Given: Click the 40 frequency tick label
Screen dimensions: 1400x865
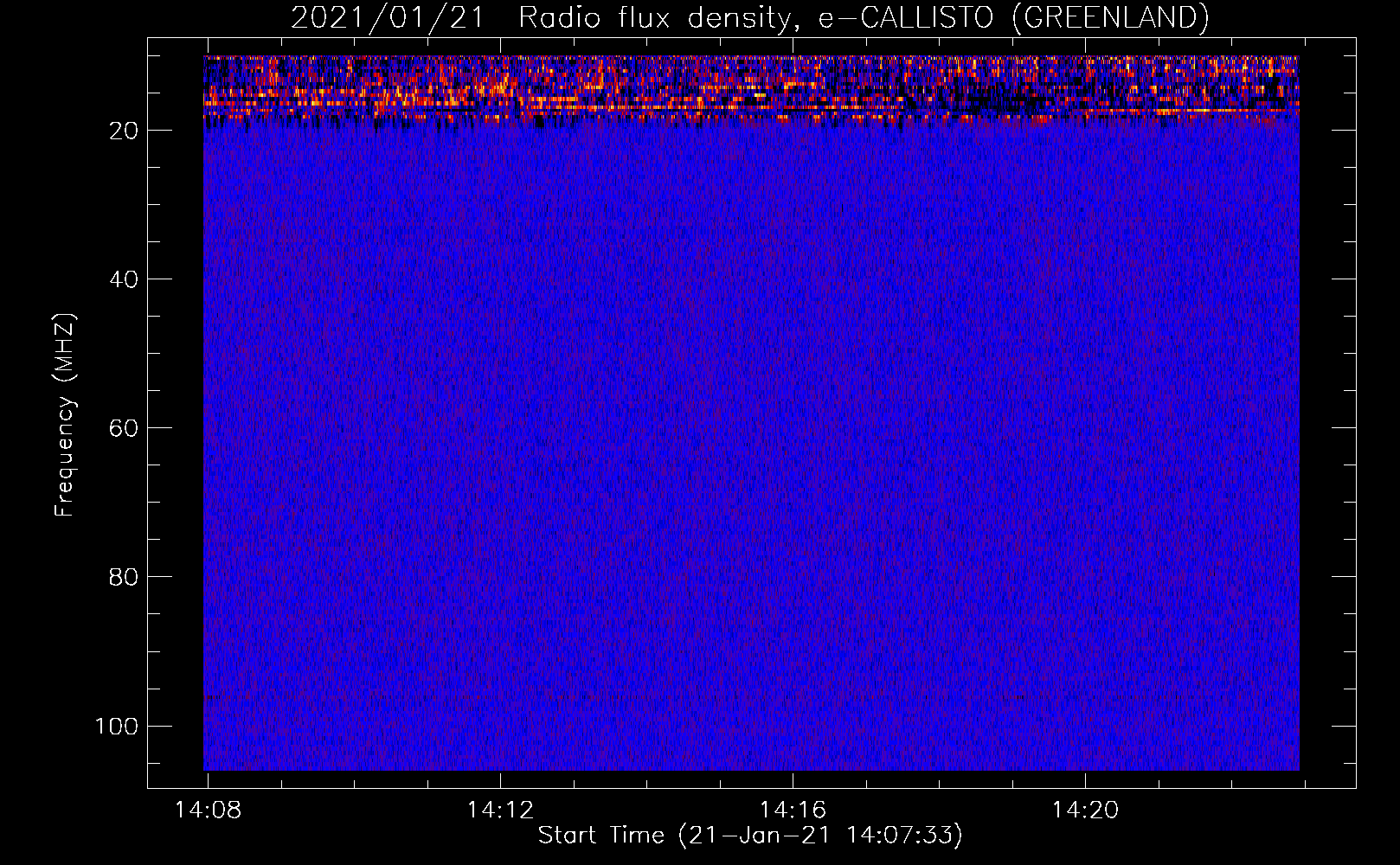Looking at the screenshot, I should 124,279.
